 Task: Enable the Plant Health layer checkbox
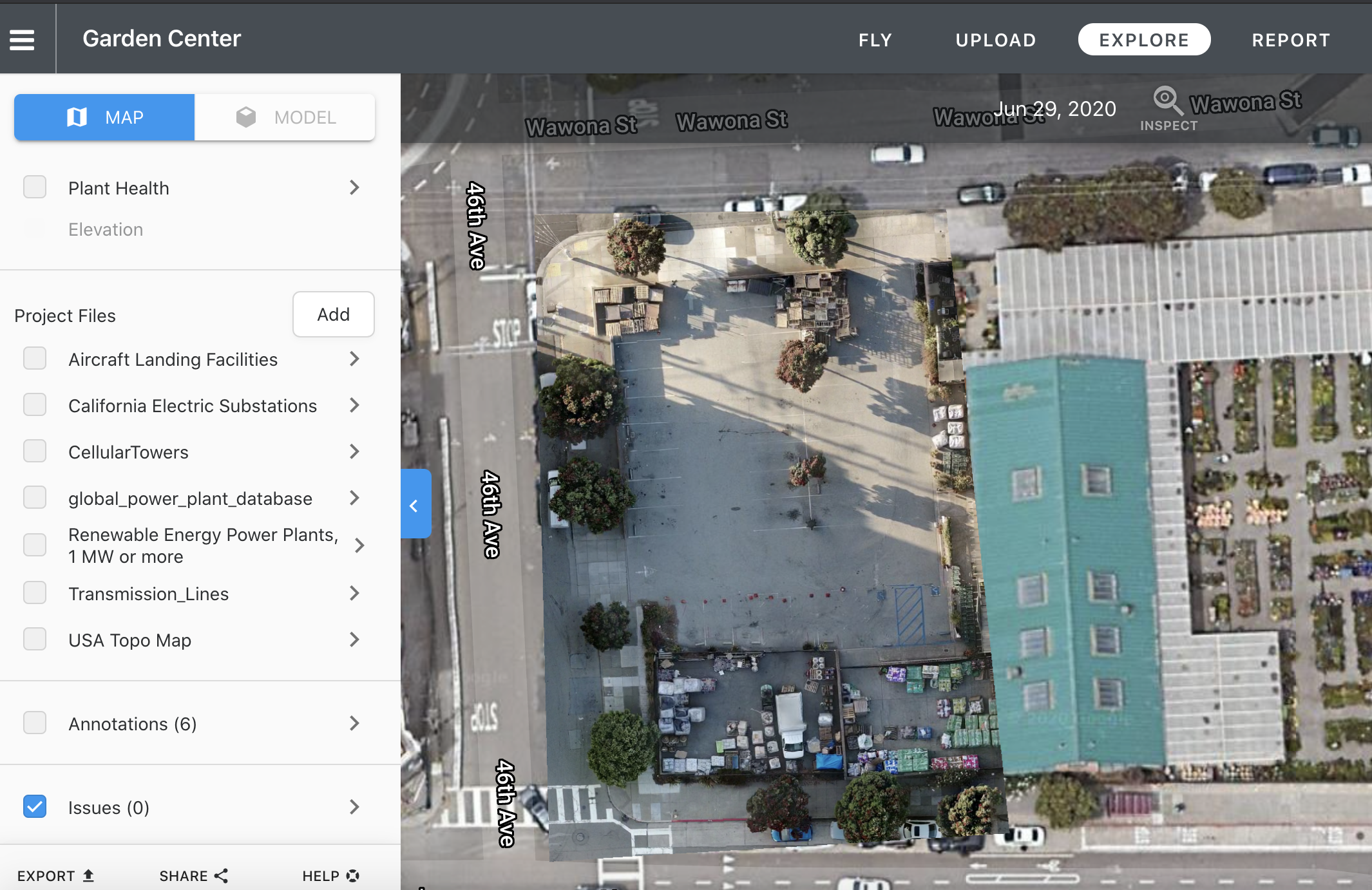[x=35, y=187]
